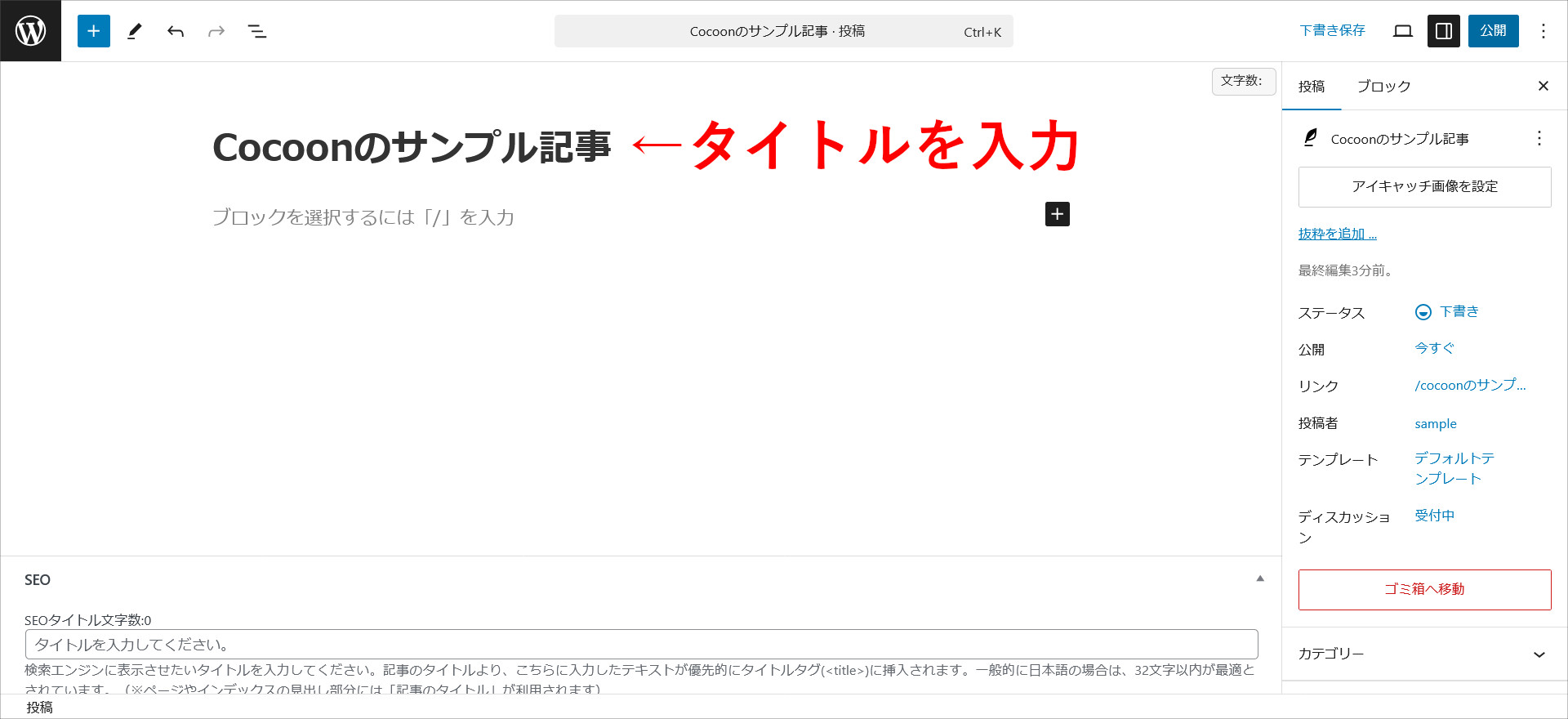Open the block inserter plus button
The width and height of the screenshot is (1568, 719).
coord(94,31)
